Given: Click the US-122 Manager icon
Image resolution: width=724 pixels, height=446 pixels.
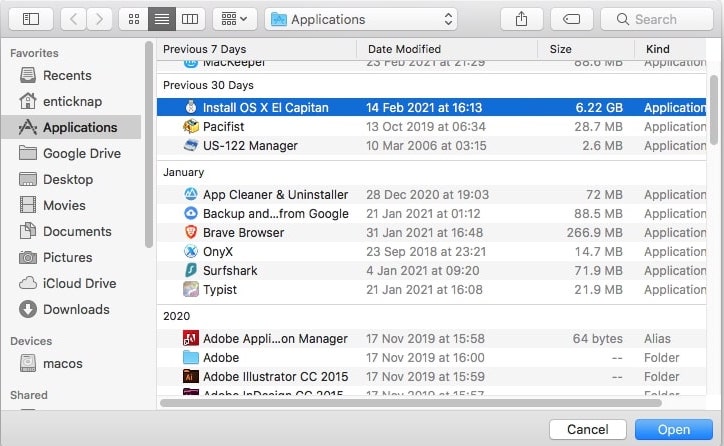Looking at the screenshot, I should [x=191, y=145].
